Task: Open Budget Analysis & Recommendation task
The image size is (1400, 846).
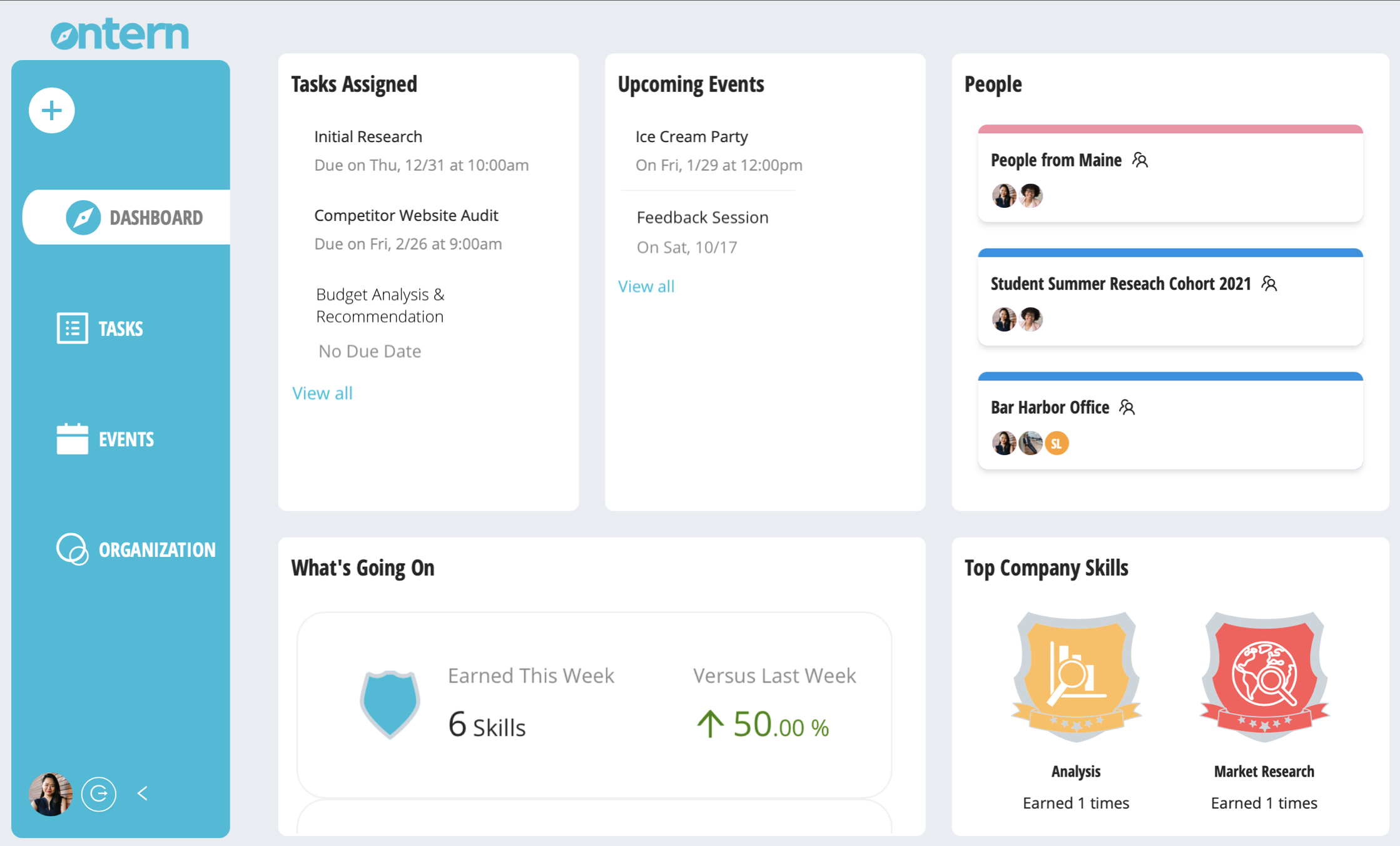Action: pyautogui.click(x=380, y=305)
